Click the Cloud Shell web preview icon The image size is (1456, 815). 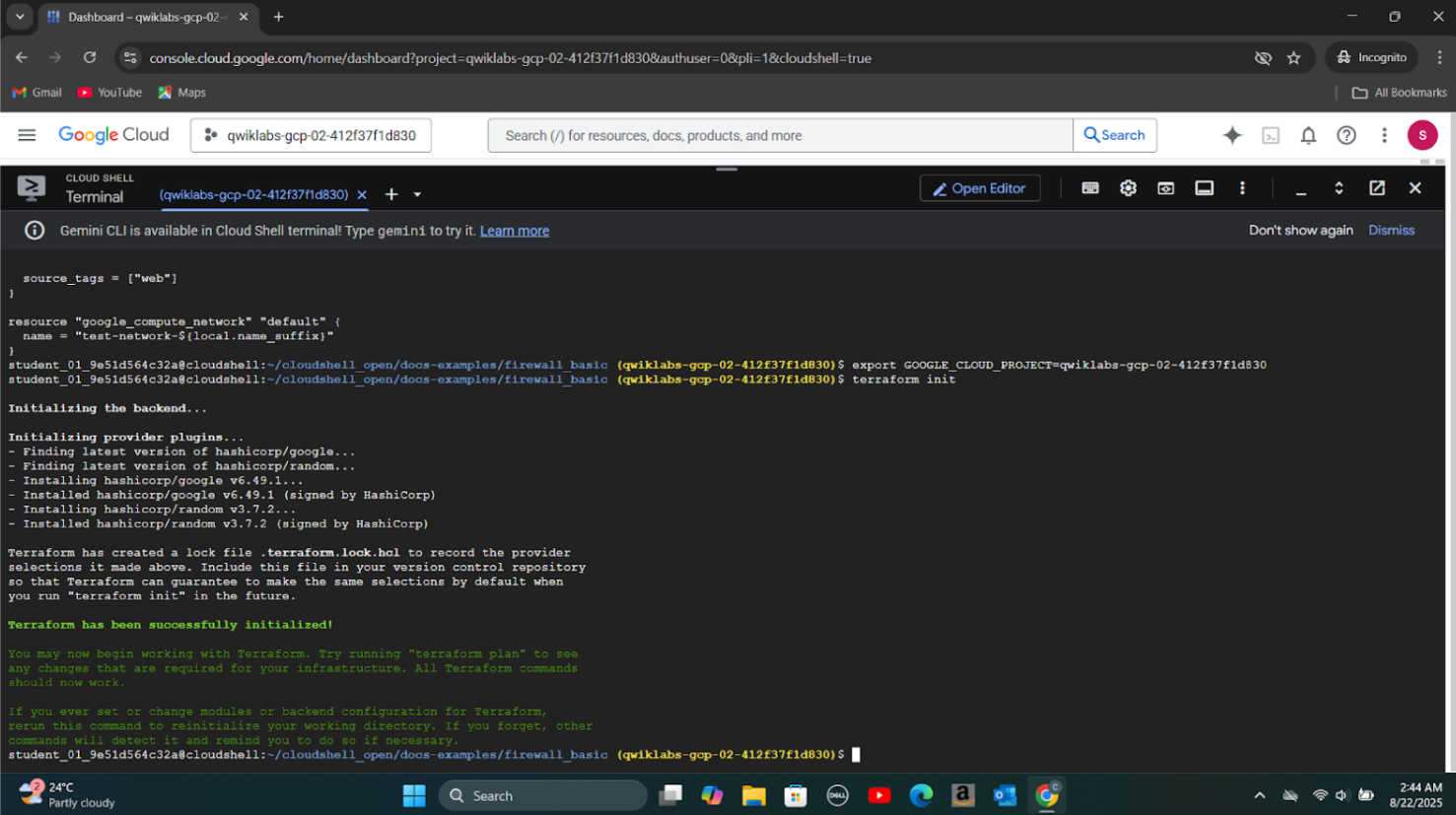click(1166, 188)
